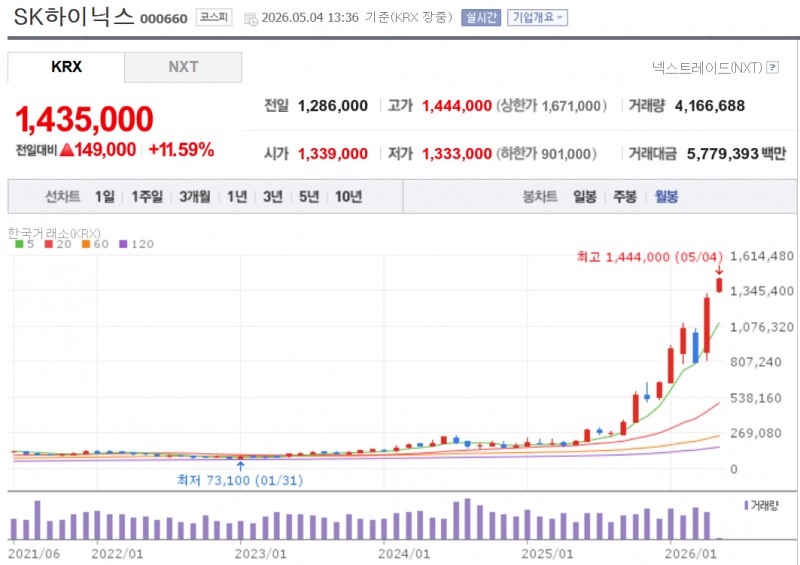Viewport: 800px width, 565px height.
Task: Click the 거래대금 value 5,779,393 백만
Action: click(736, 154)
